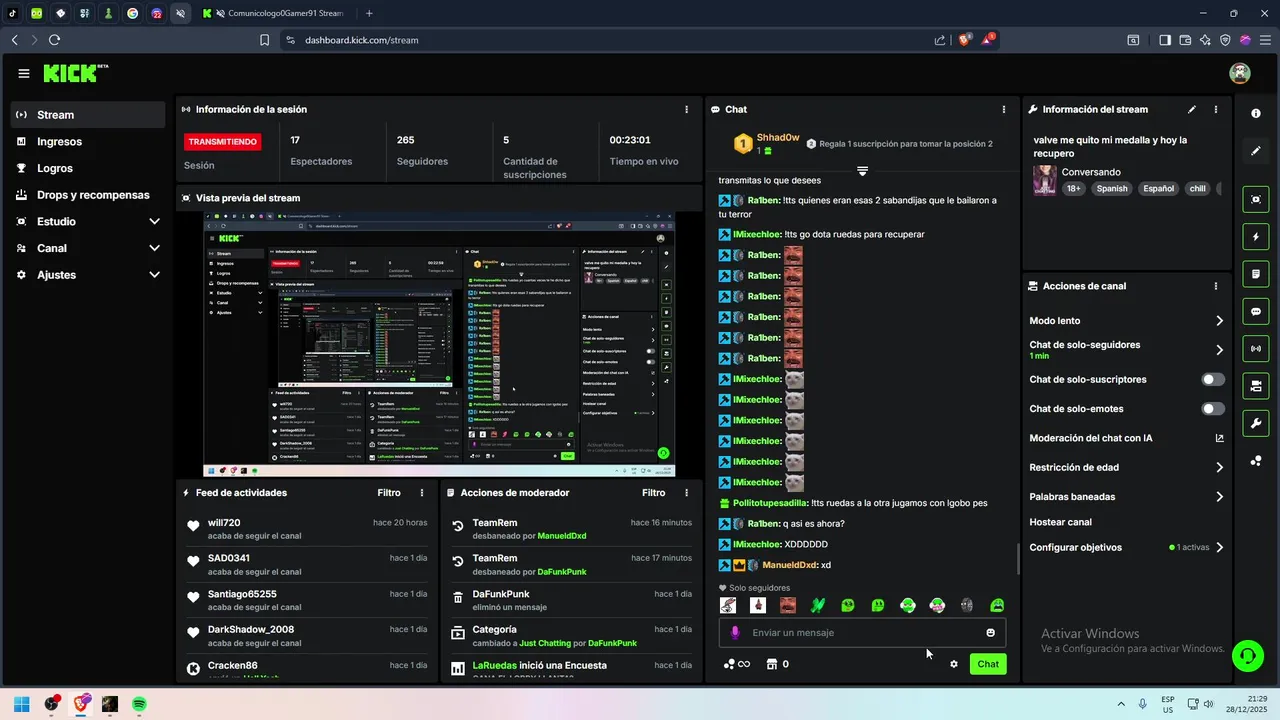Viewport: 1280px width, 720px height.
Task: Click Just Chatting category link
Action: pyautogui.click(x=545, y=643)
